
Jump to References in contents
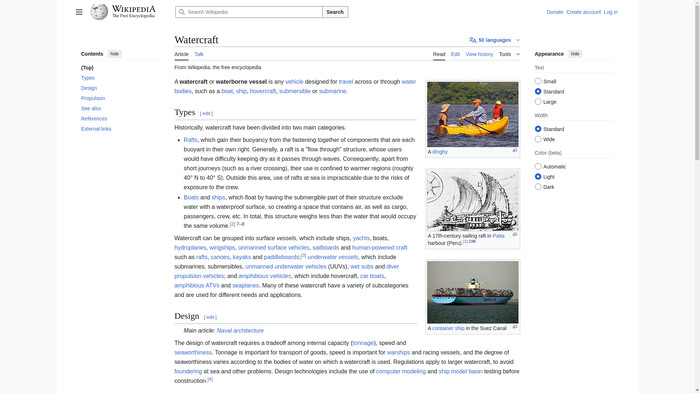[x=94, y=119]
